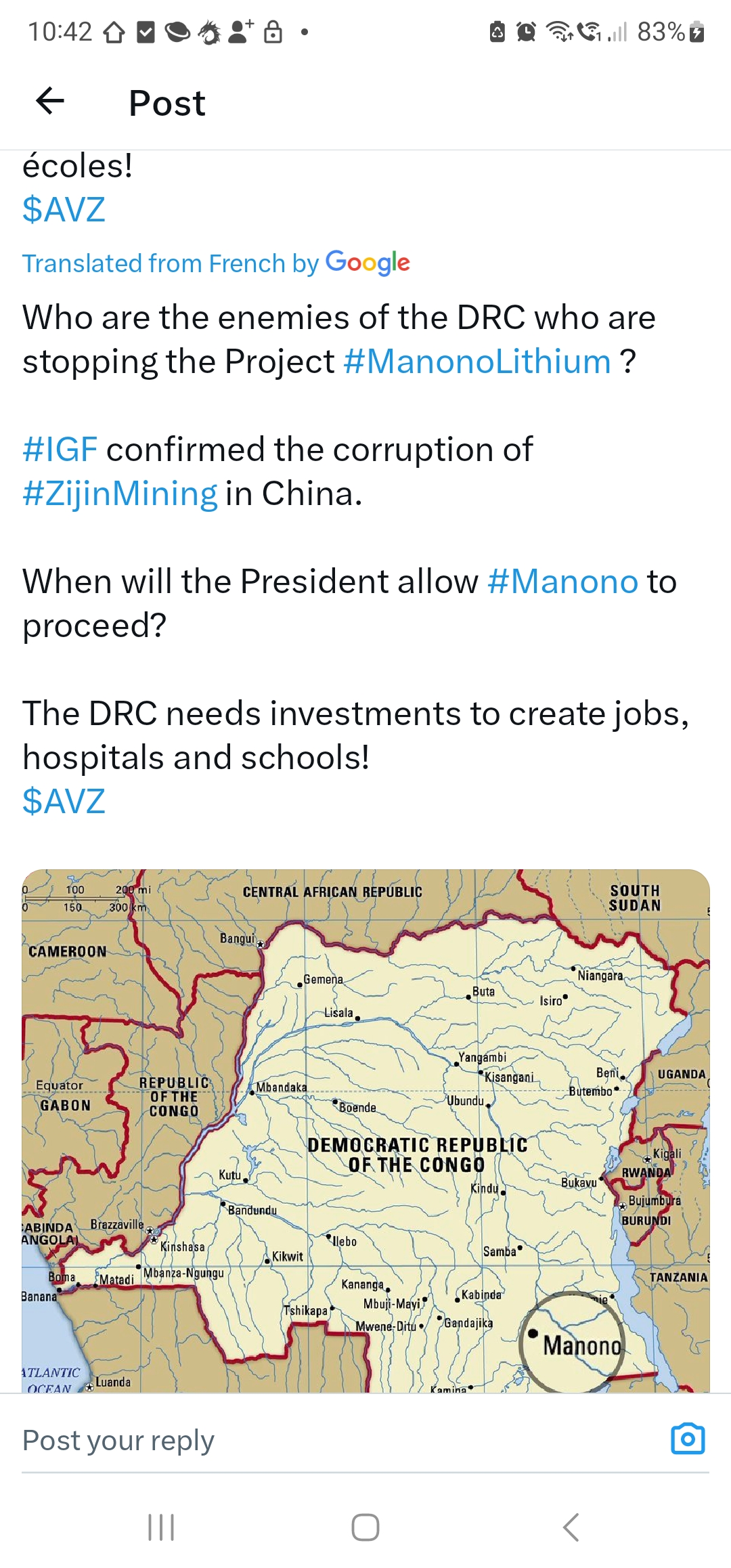The image size is (731, 1568).
Task: Open the #IGF hashtag
Action: [60, 450]
